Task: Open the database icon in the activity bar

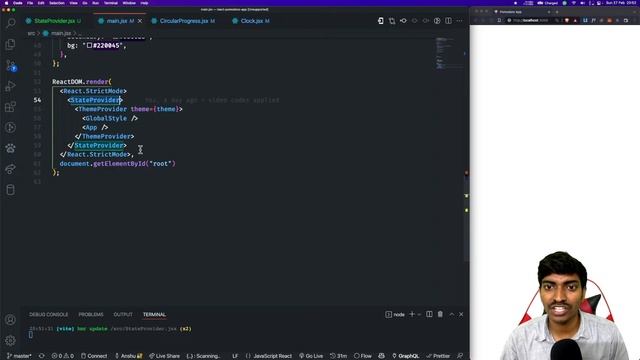Action: (x=11, y=190)
